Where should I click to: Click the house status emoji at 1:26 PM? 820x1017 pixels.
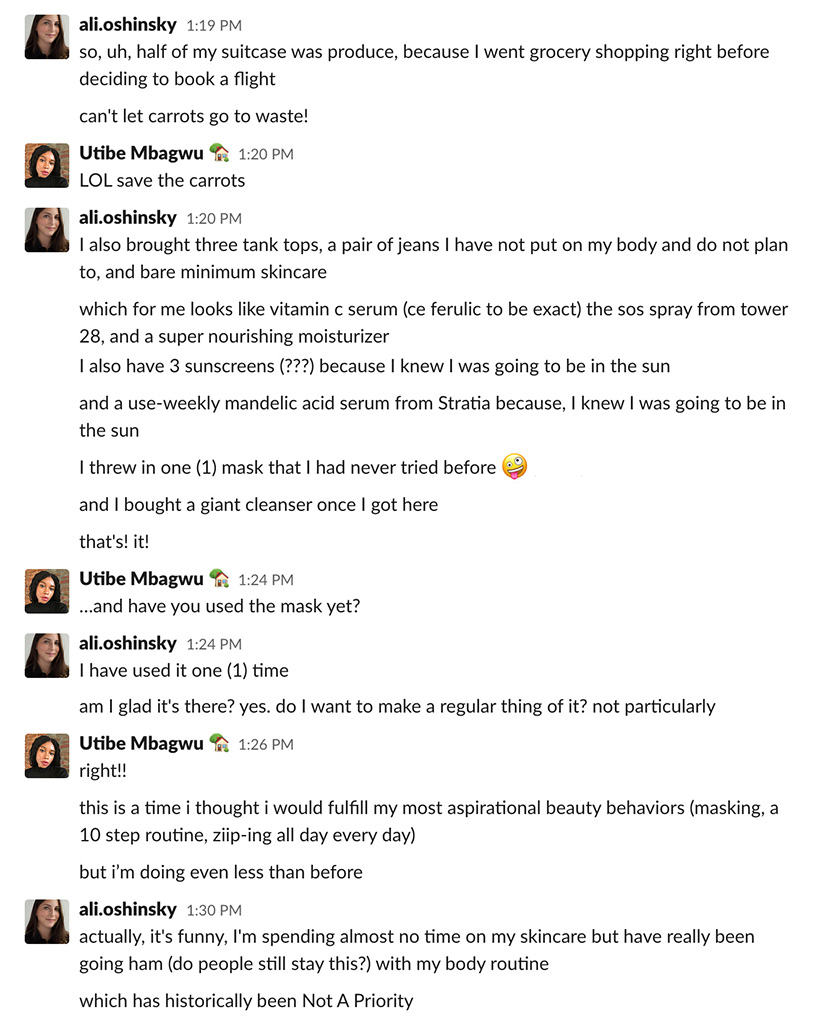click(220, 743)
